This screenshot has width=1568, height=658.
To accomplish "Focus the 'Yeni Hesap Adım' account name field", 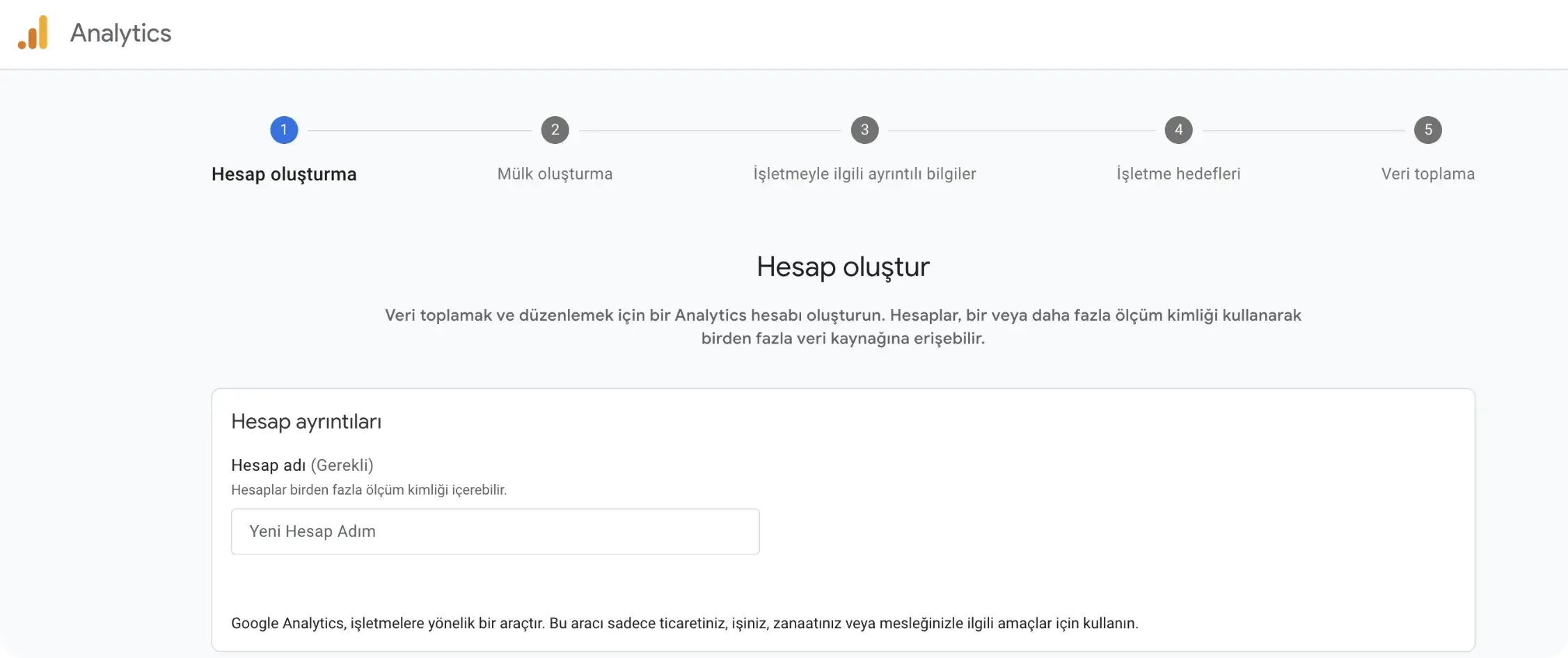I will [x=495, y=531].
